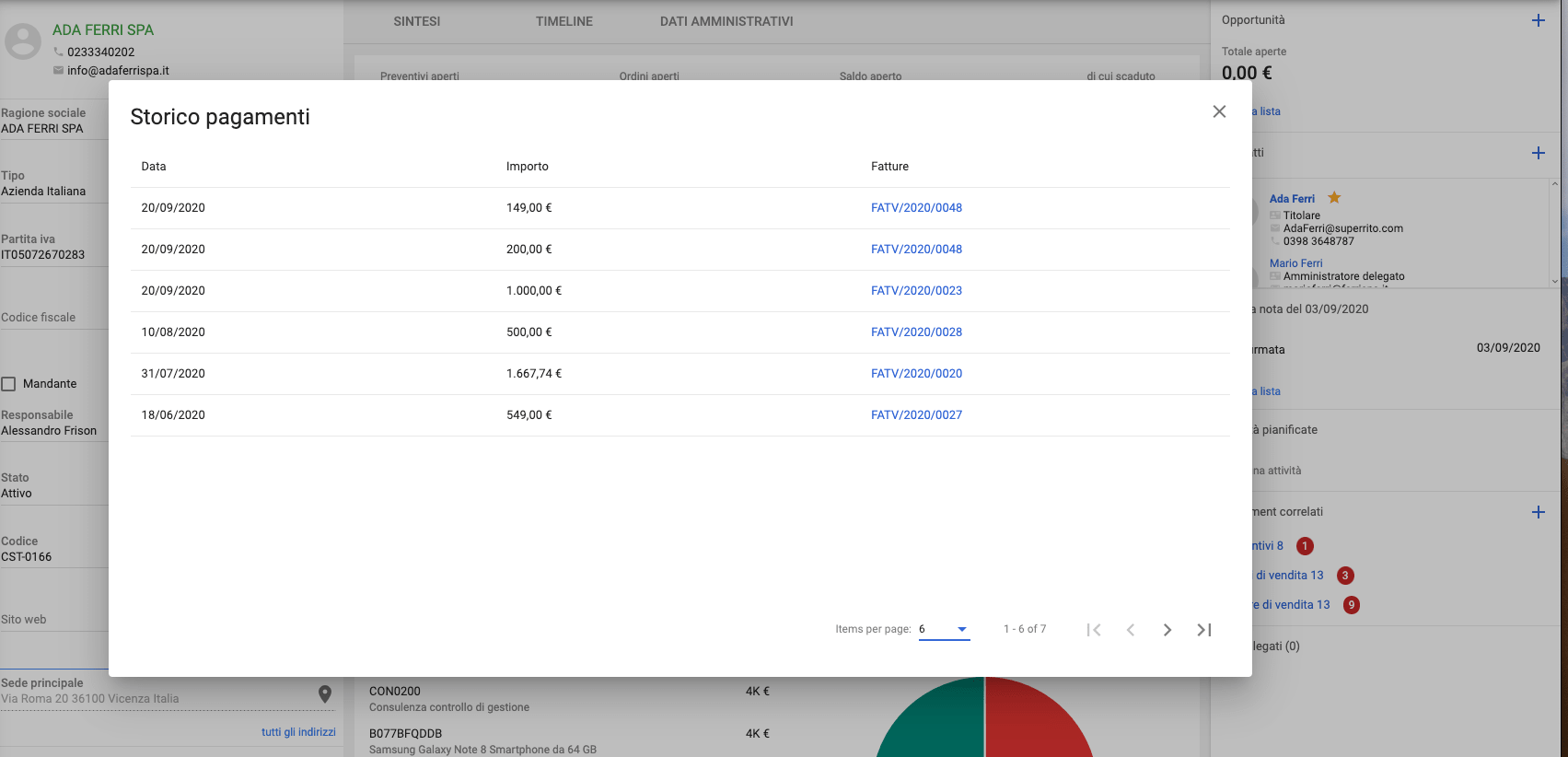Jump to last page of payments
Viewport: 1568px width, 757px height.
pos(1204,630)
